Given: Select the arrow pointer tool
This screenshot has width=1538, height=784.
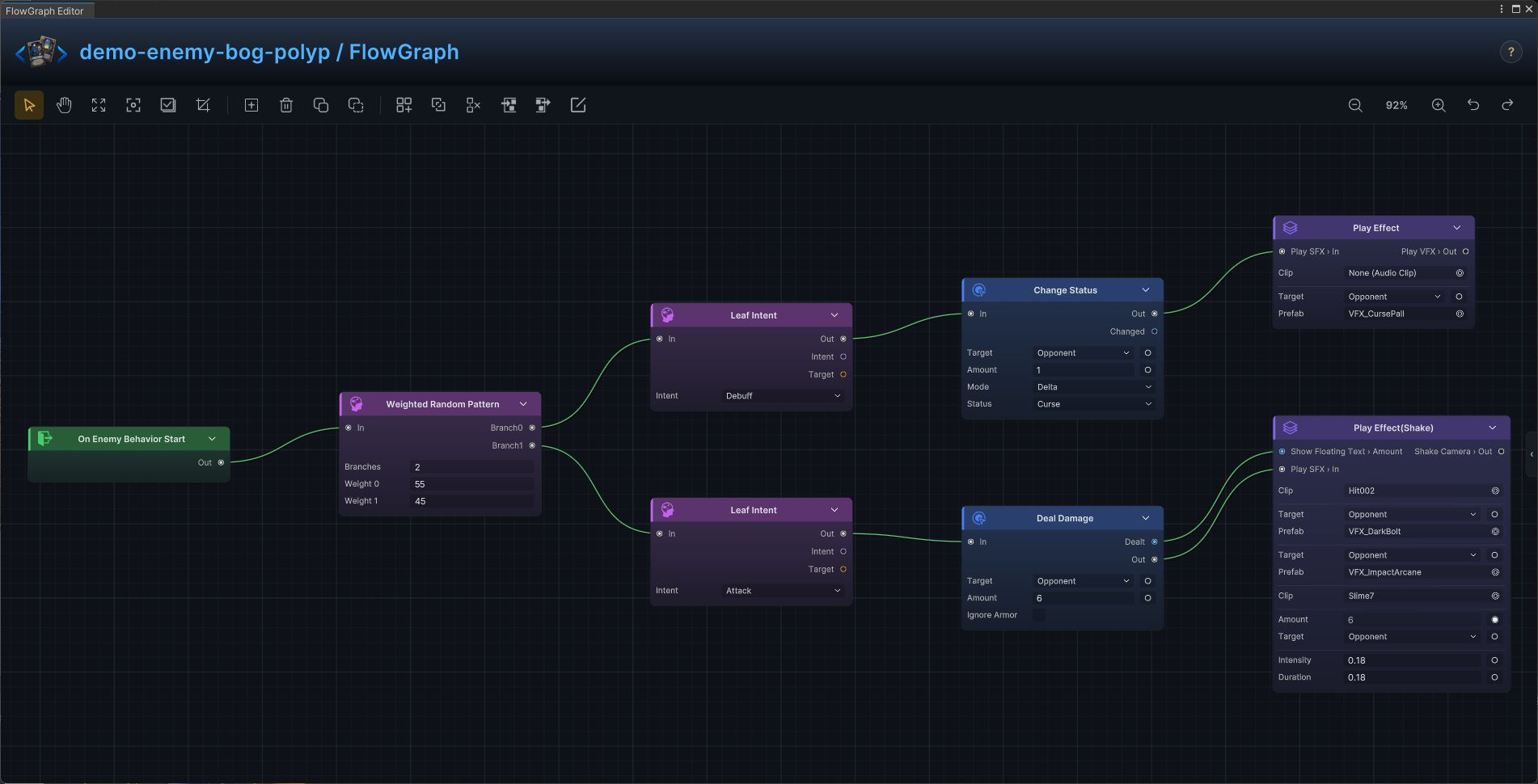Looking at the screenshot, I should click(29, 105).
